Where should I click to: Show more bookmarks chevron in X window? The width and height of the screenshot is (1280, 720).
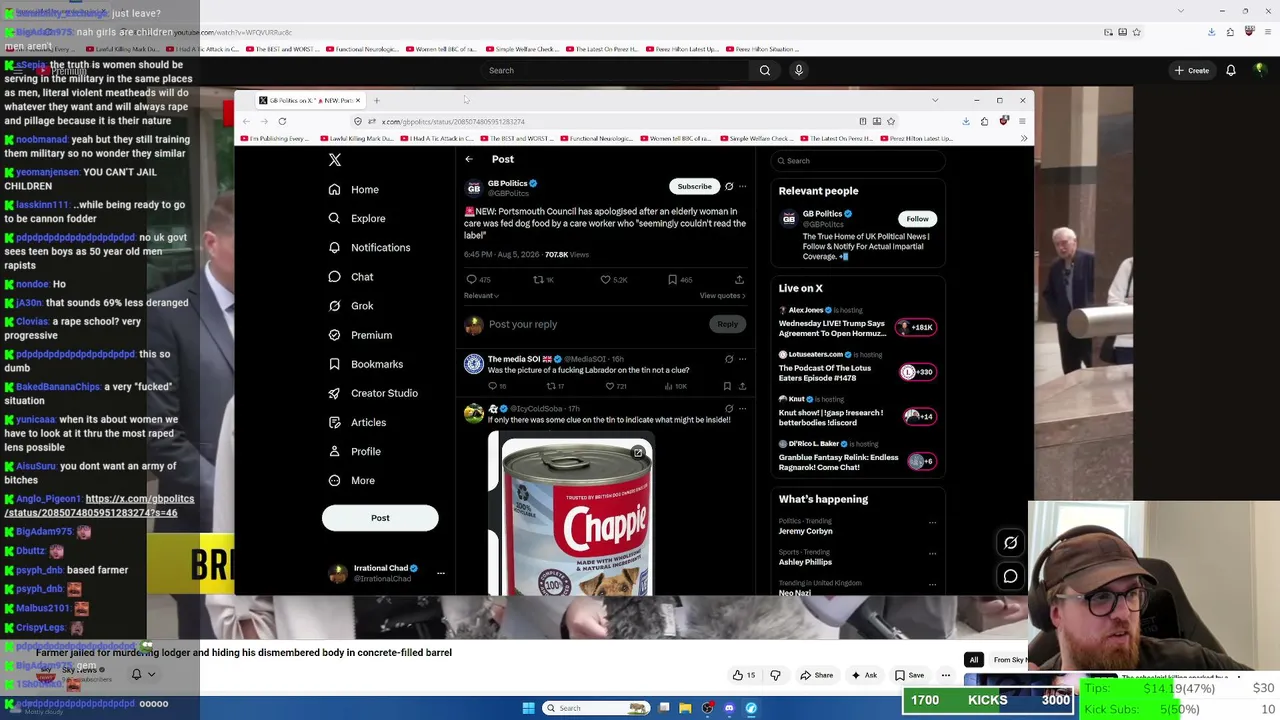pos(1023,139)
